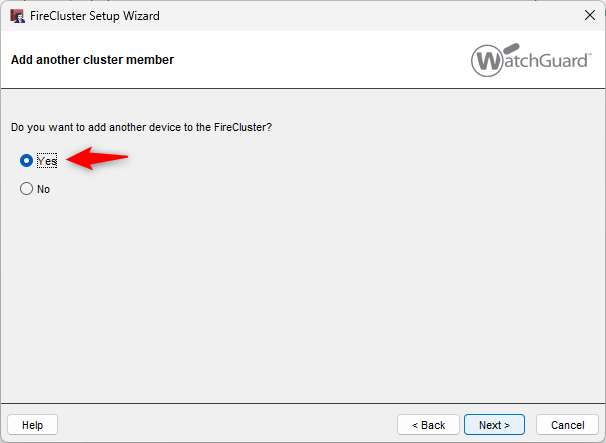The width and height of the screenshot is (606, 443).
Task: Open Help for this wizard page
Action: click(x=32, y=425)
